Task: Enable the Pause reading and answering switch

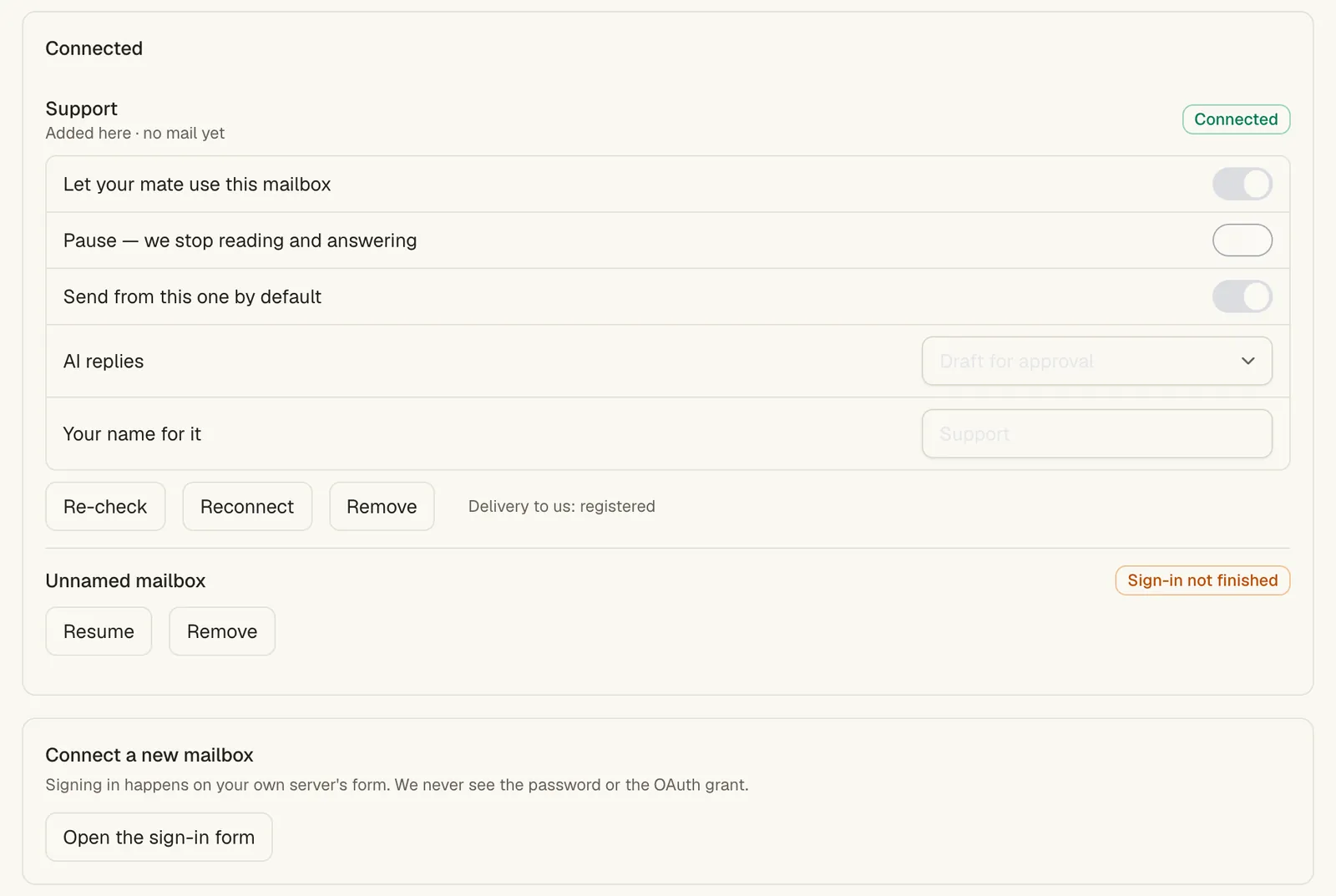Action: pos(1242,240)
